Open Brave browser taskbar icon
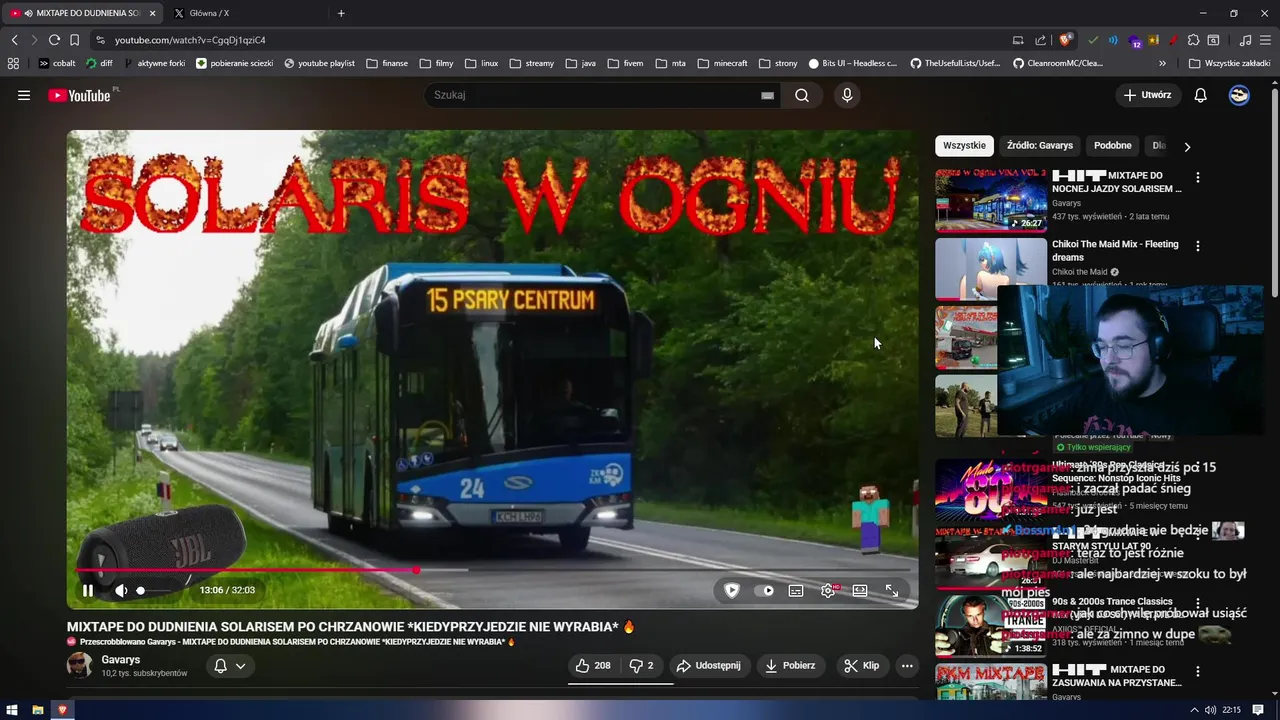The width and height of the screenshot is (1280, 720). [62, 710]
